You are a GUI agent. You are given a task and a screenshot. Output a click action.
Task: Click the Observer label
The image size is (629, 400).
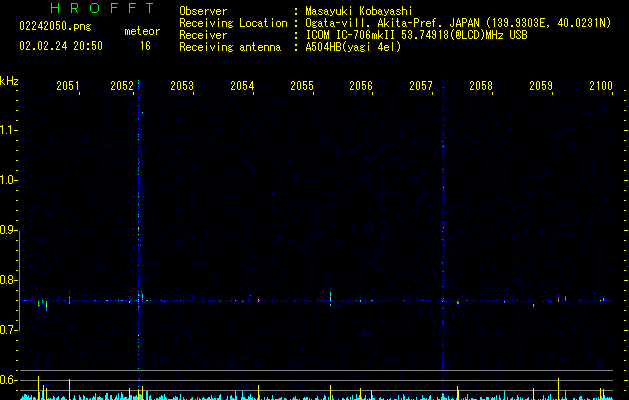pyautogui.click(x=203, y=11)
